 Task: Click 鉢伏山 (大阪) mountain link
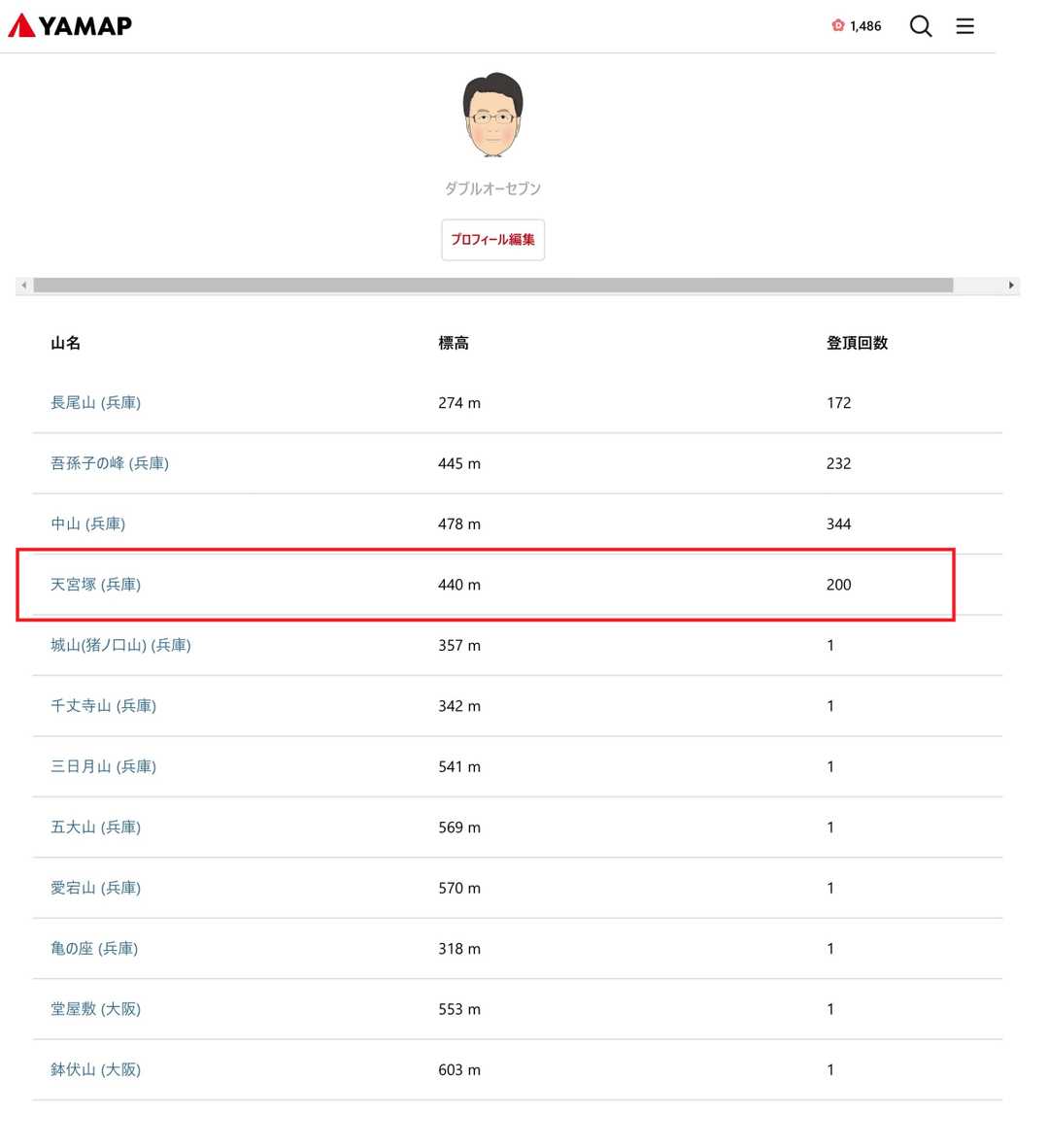point(95,1069)
